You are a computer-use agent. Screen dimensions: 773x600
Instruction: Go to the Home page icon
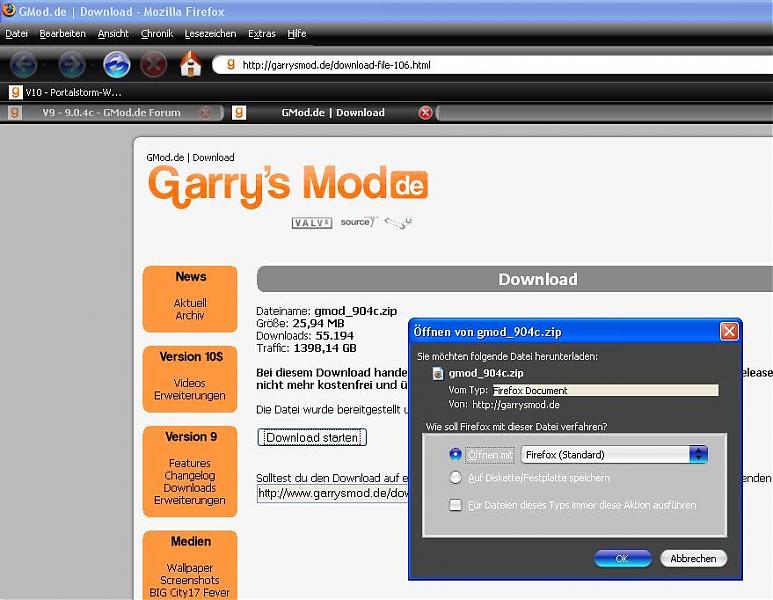click(x=190, y=65)
